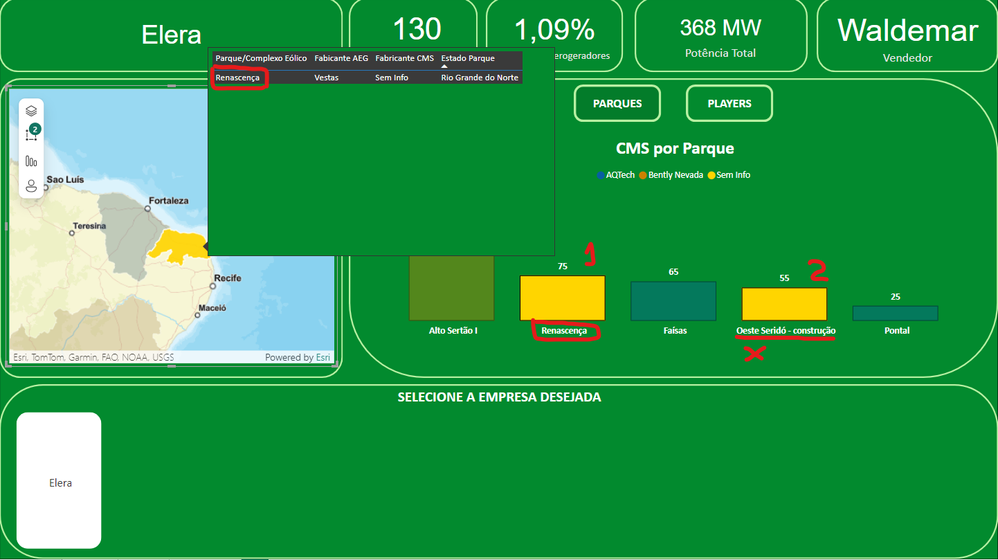This screenshot has width=998, height=560.
Task: Select the yellow Renascença bar
Action: tap(563, 298)
